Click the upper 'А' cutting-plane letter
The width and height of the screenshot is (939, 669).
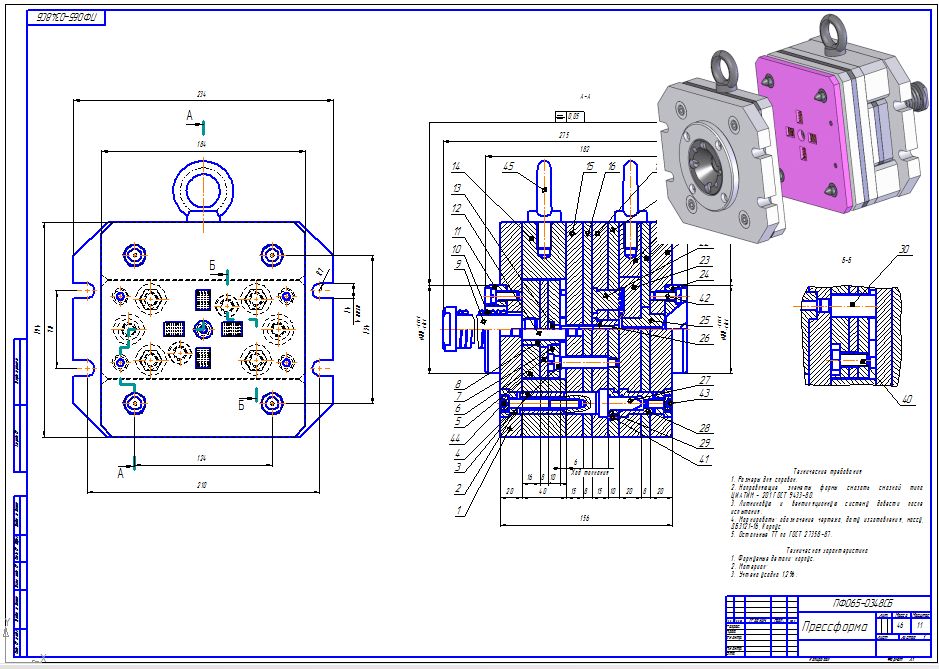[190, 116]
